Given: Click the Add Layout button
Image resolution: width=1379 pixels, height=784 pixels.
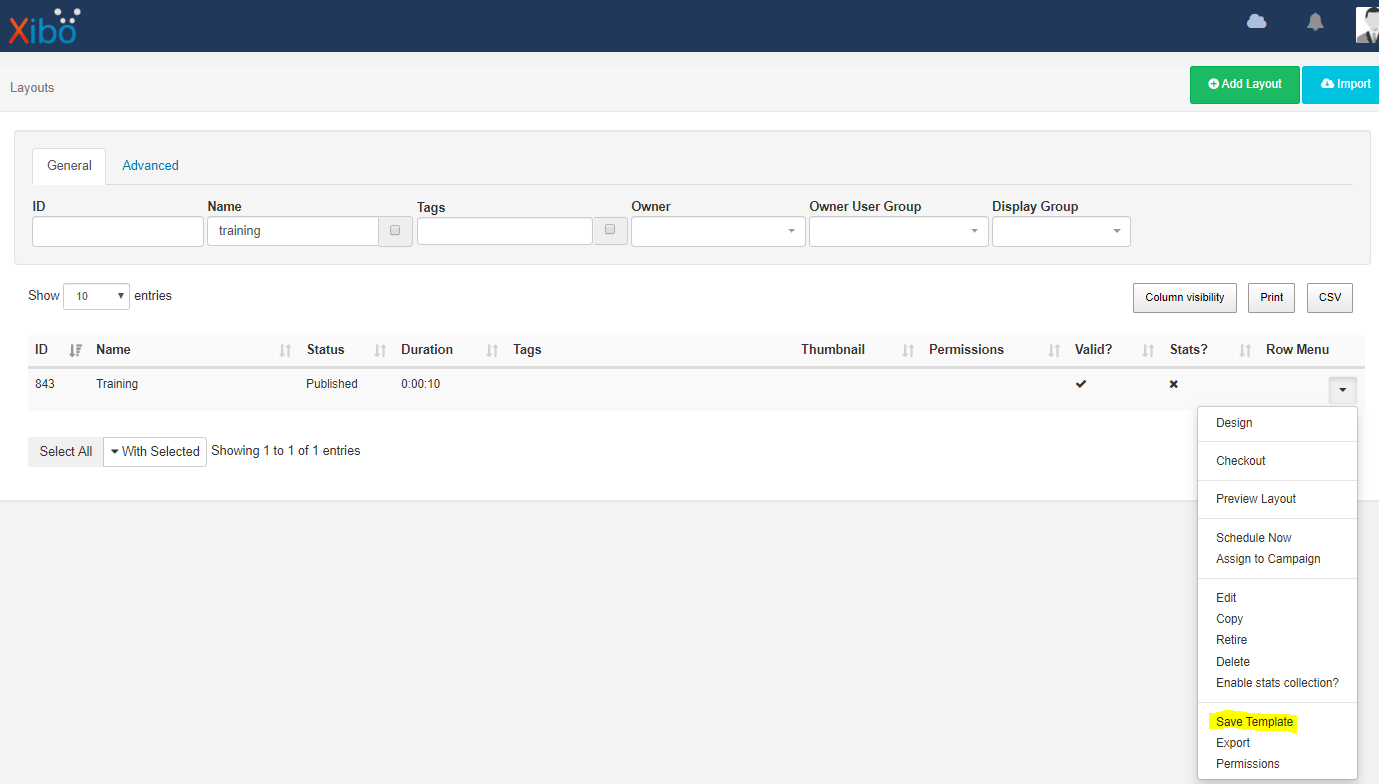Looking at the screenshot, I should [x=1244, y=84].
